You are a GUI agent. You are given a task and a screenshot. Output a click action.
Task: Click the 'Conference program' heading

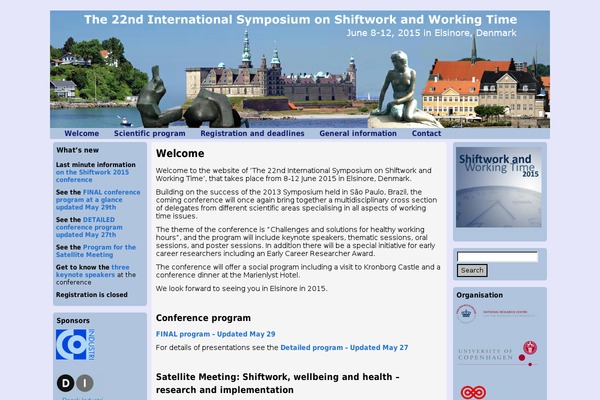pos(203,318)
